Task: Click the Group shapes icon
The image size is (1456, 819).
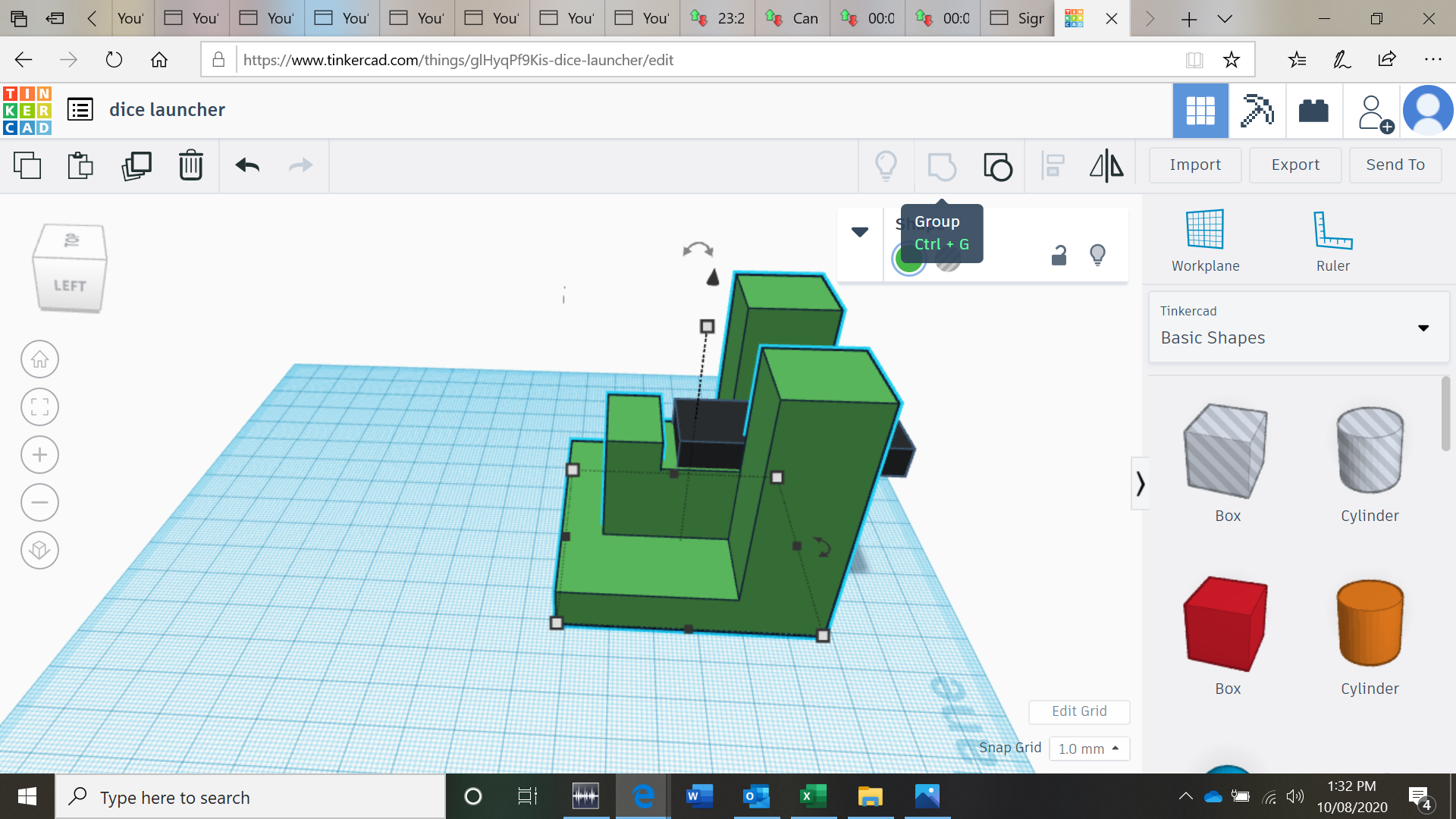Action: coord(942,165)
